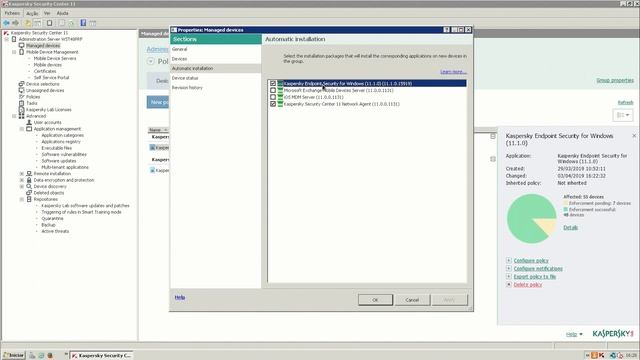Collapse the Repositories tree node
Image resolution: width=640 pixels, height=360 pixels.
pos(22,199)
